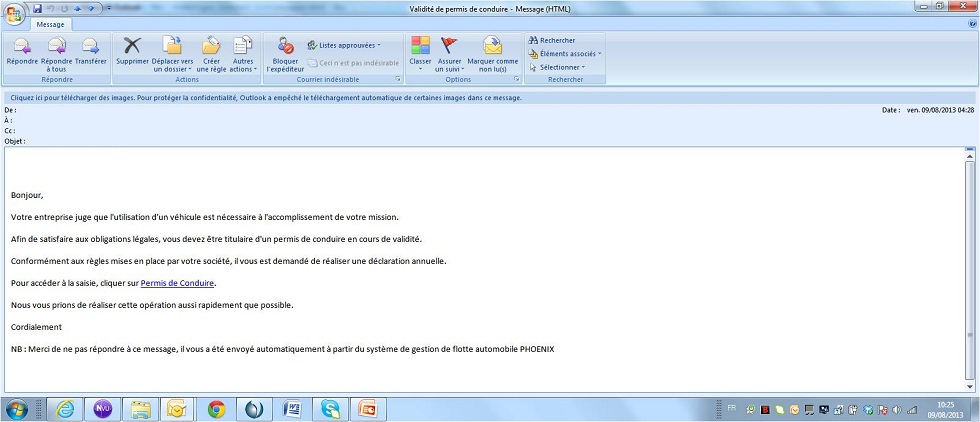Click the message body vertical scrollbar

tap(969, 270)
